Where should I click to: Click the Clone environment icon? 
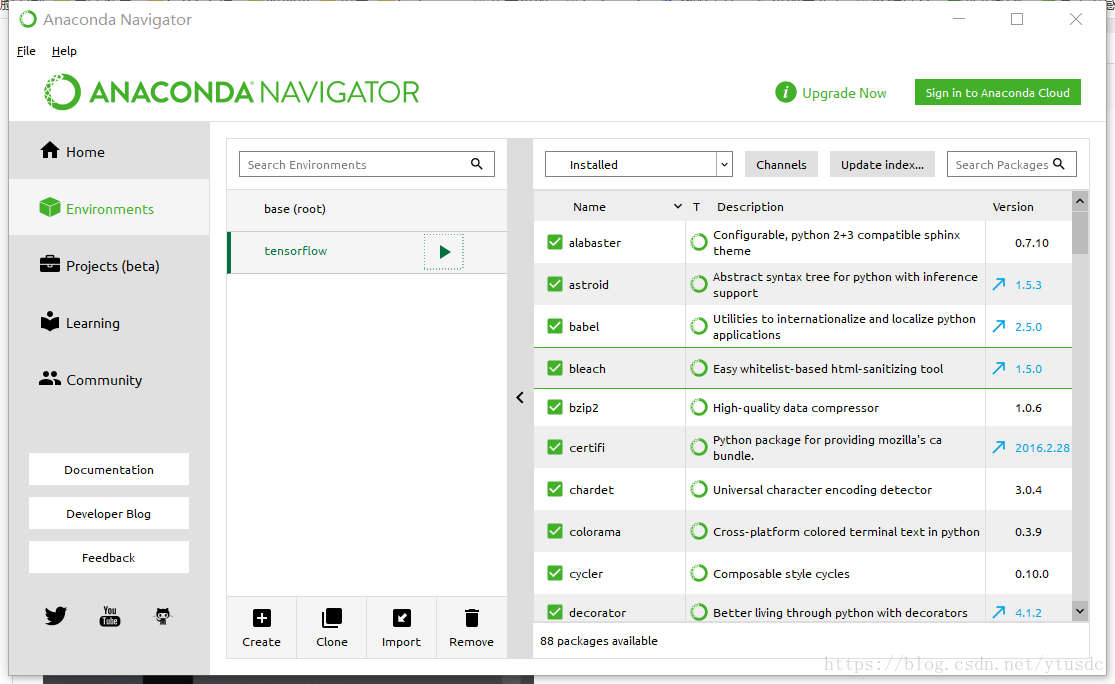(331, 618)
